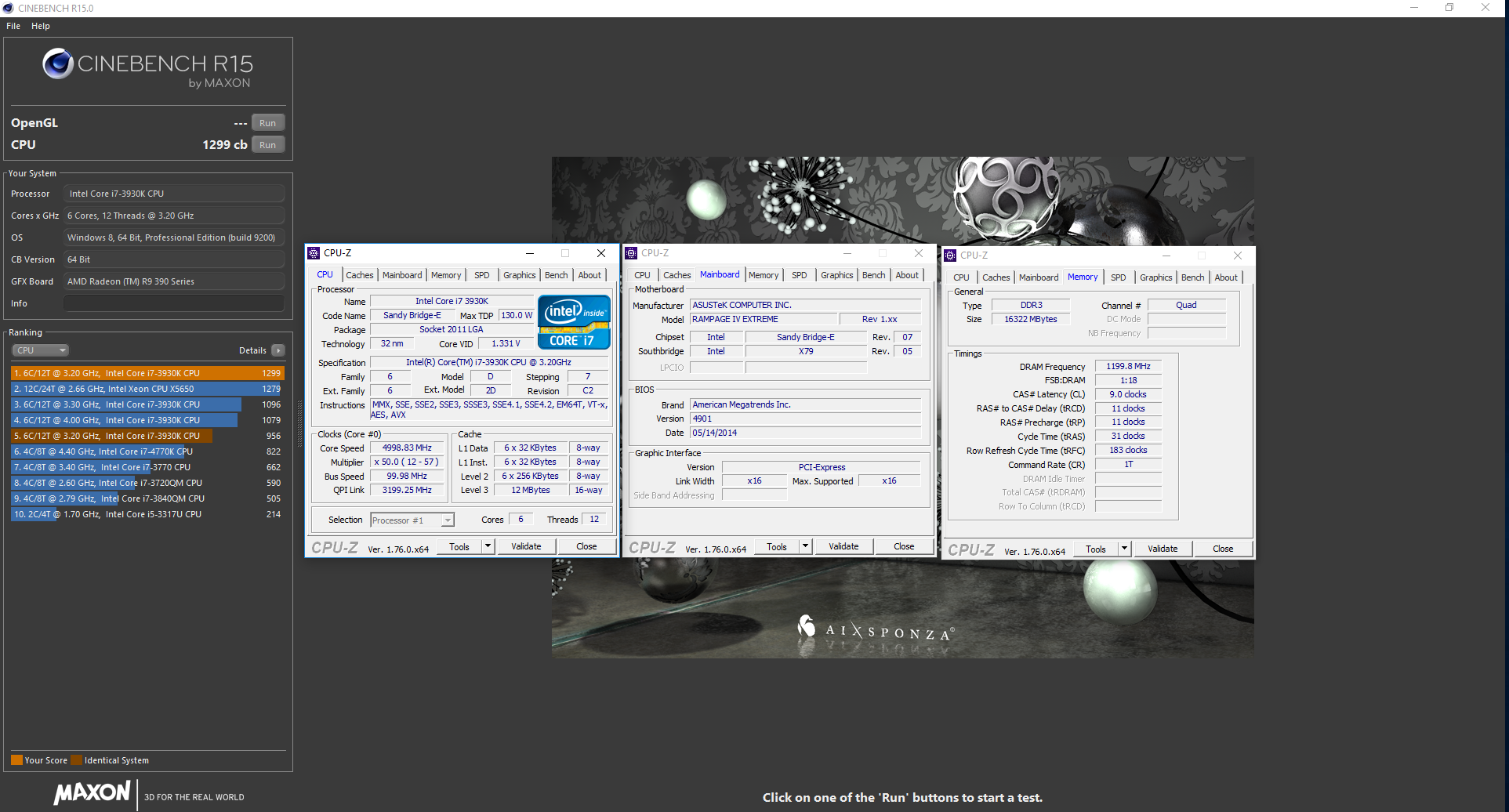
Task: Minimize the first CPU-Z window
Action: [x=530, y=253]
